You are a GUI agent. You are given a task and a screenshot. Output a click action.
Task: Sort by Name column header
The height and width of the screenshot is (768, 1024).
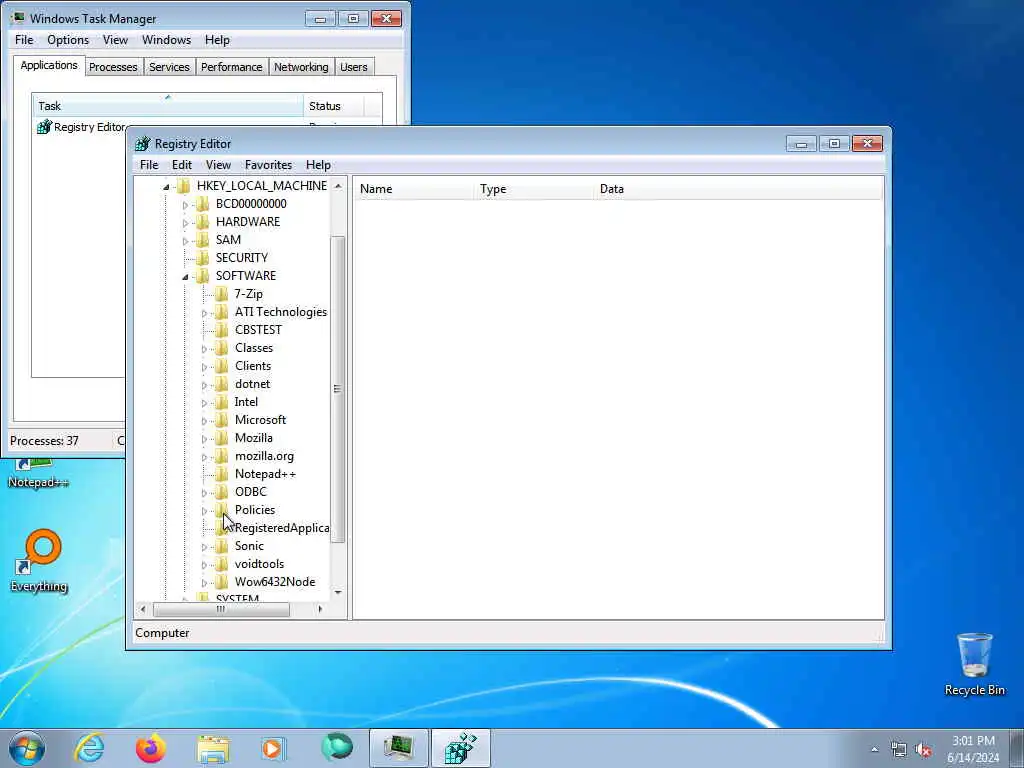coord(413,189)
